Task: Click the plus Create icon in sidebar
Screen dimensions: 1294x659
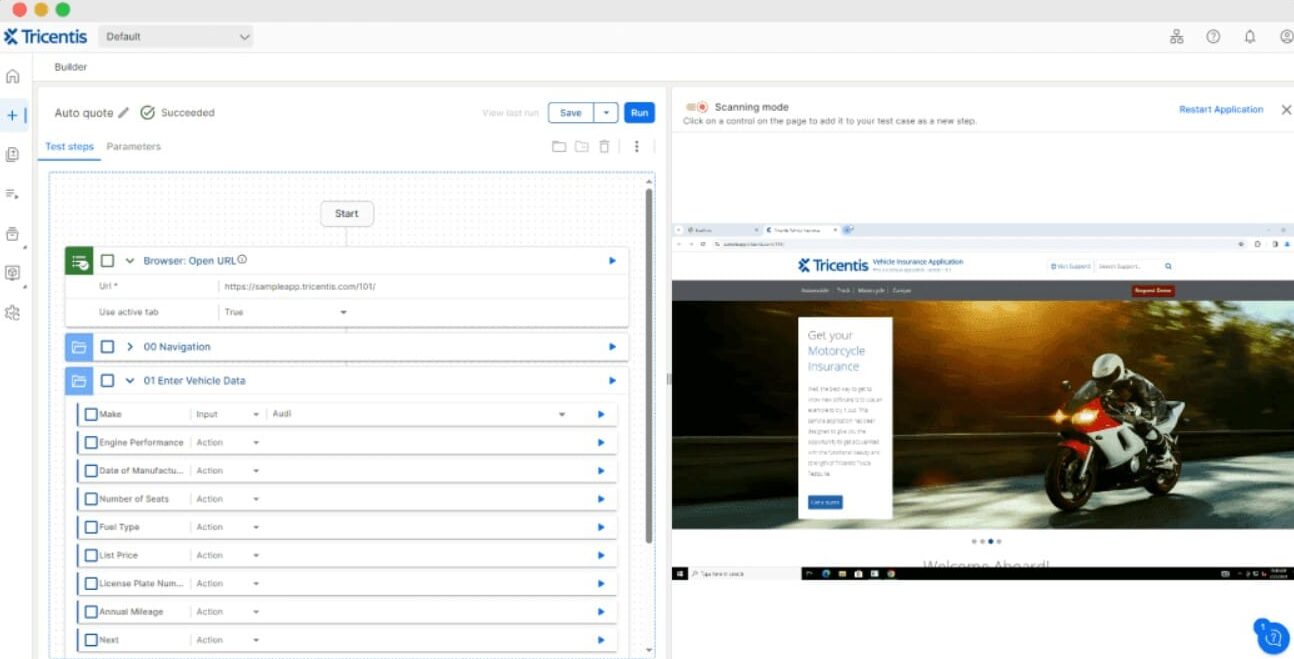Action: click(12, 115)
